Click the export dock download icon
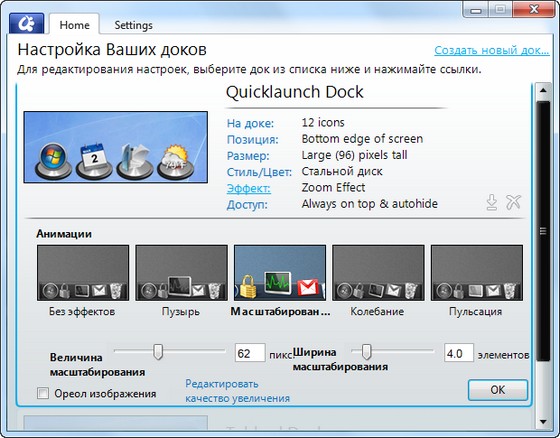The width and height of the screenshot is (560, 438). point(492,202)
